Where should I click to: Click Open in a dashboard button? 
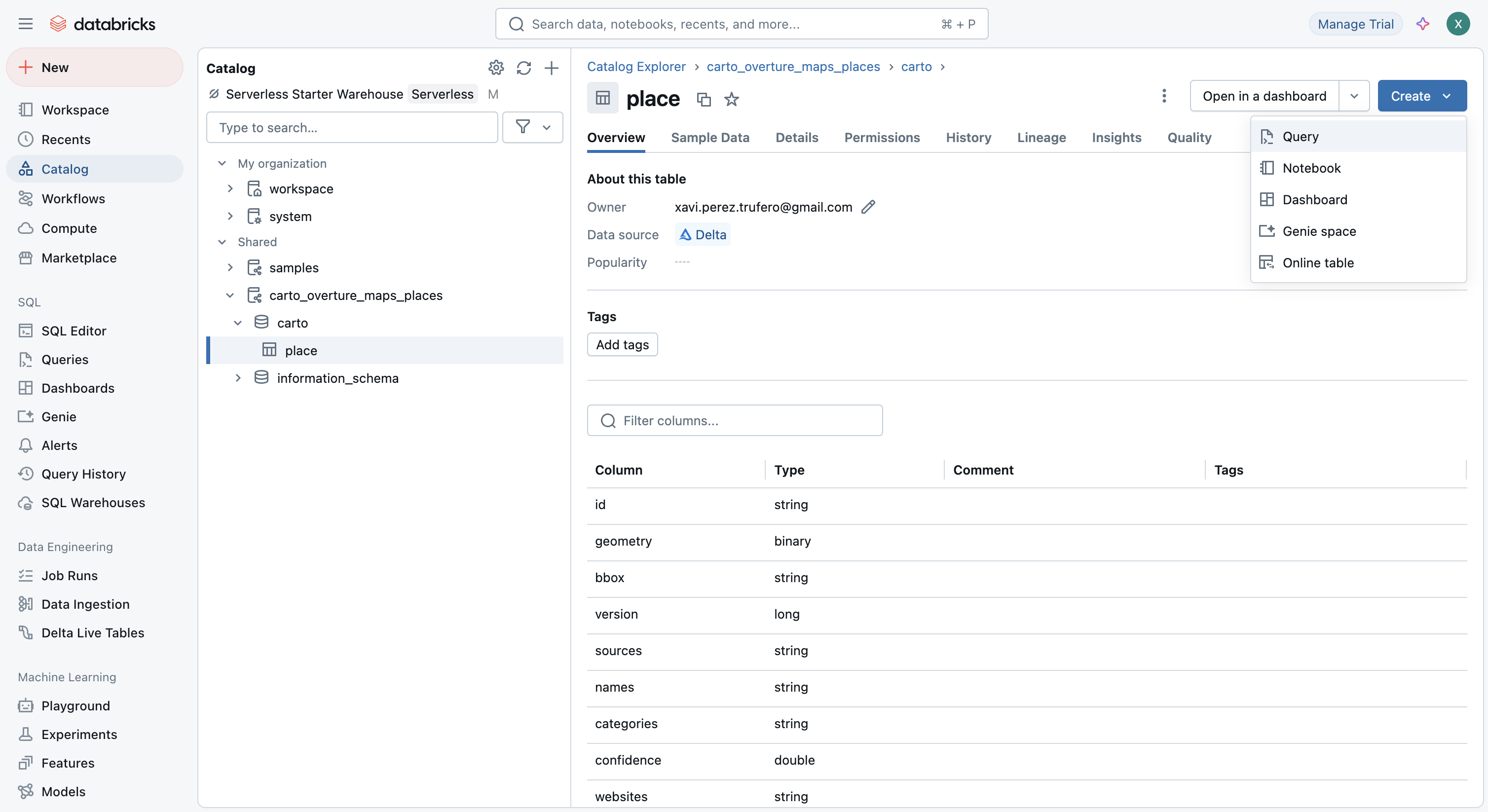click(x=1264, y=96)
